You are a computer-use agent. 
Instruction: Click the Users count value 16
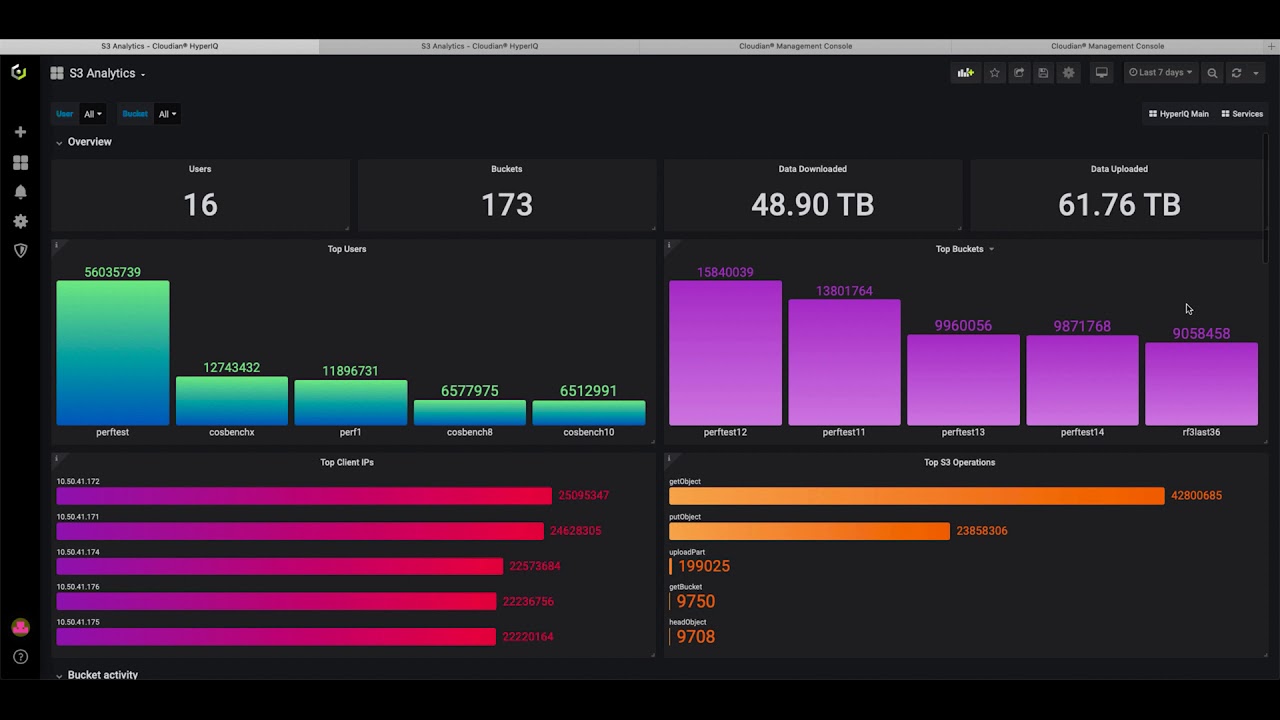[200, 205]
